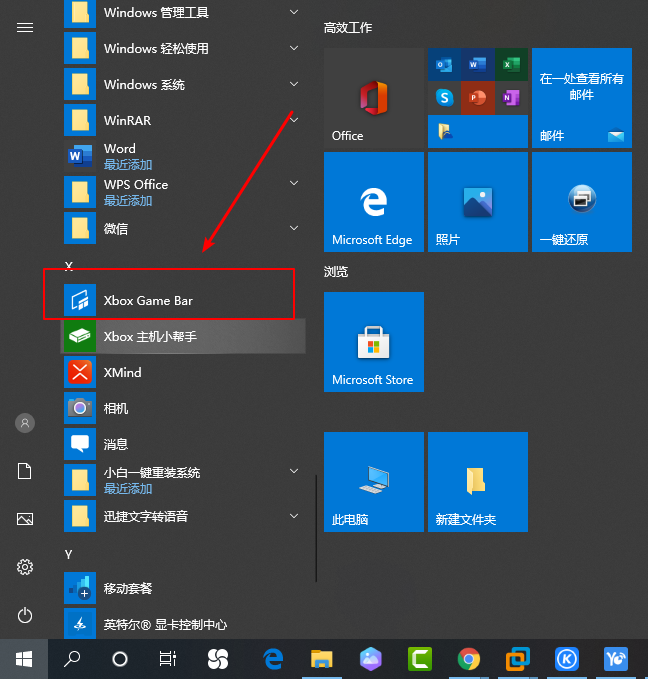Open the 此电脑 tile
This screenshot has height=679, width=648.
point(374,482)
